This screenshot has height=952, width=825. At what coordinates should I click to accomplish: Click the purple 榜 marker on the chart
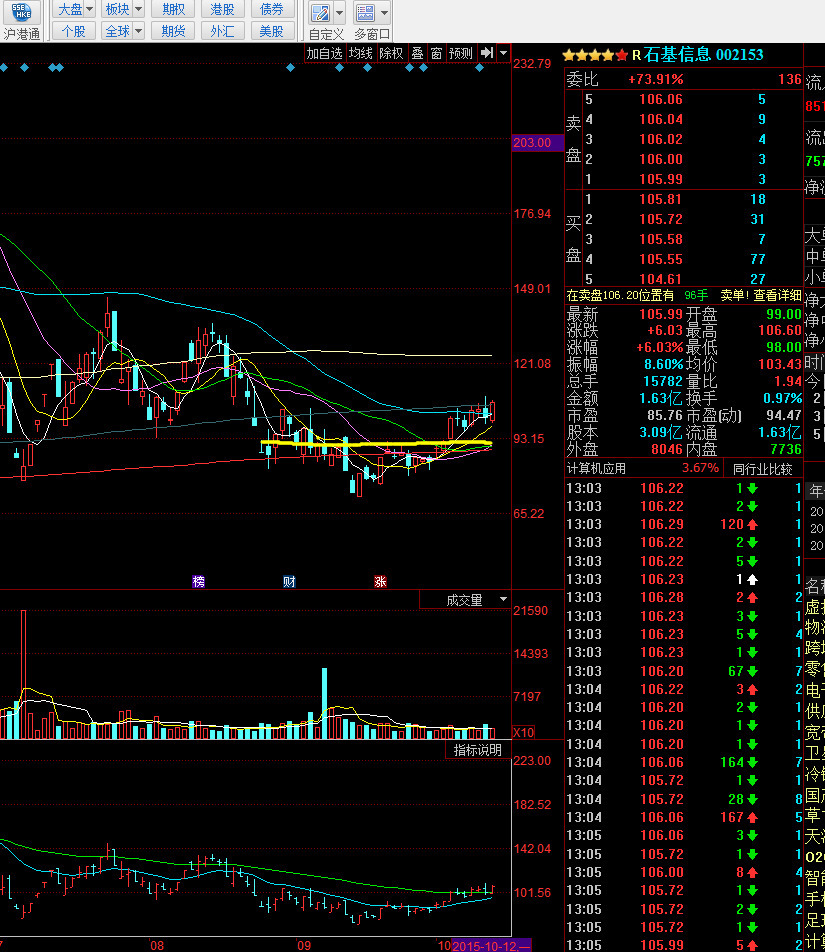pyautogui.click(x=199, y=581)
